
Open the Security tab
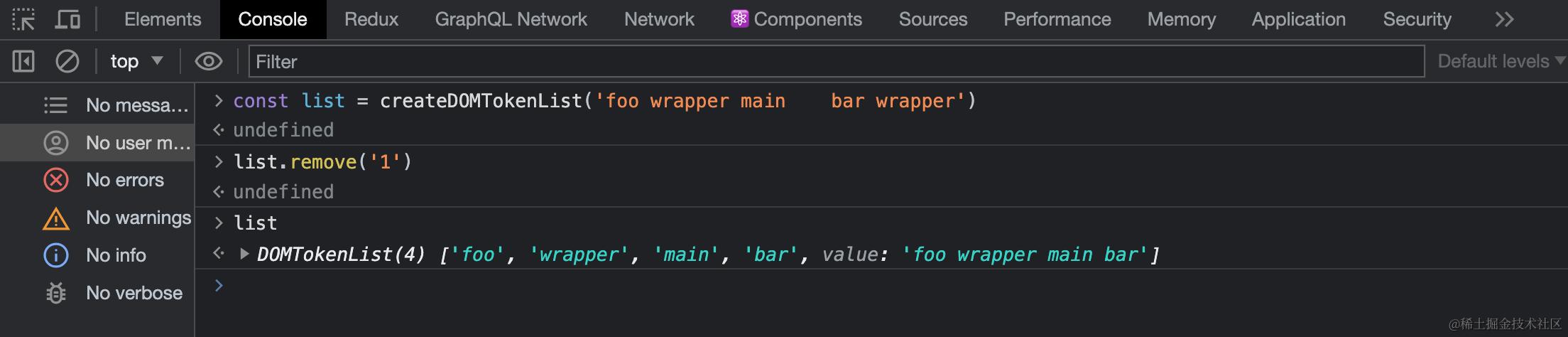1417,19
